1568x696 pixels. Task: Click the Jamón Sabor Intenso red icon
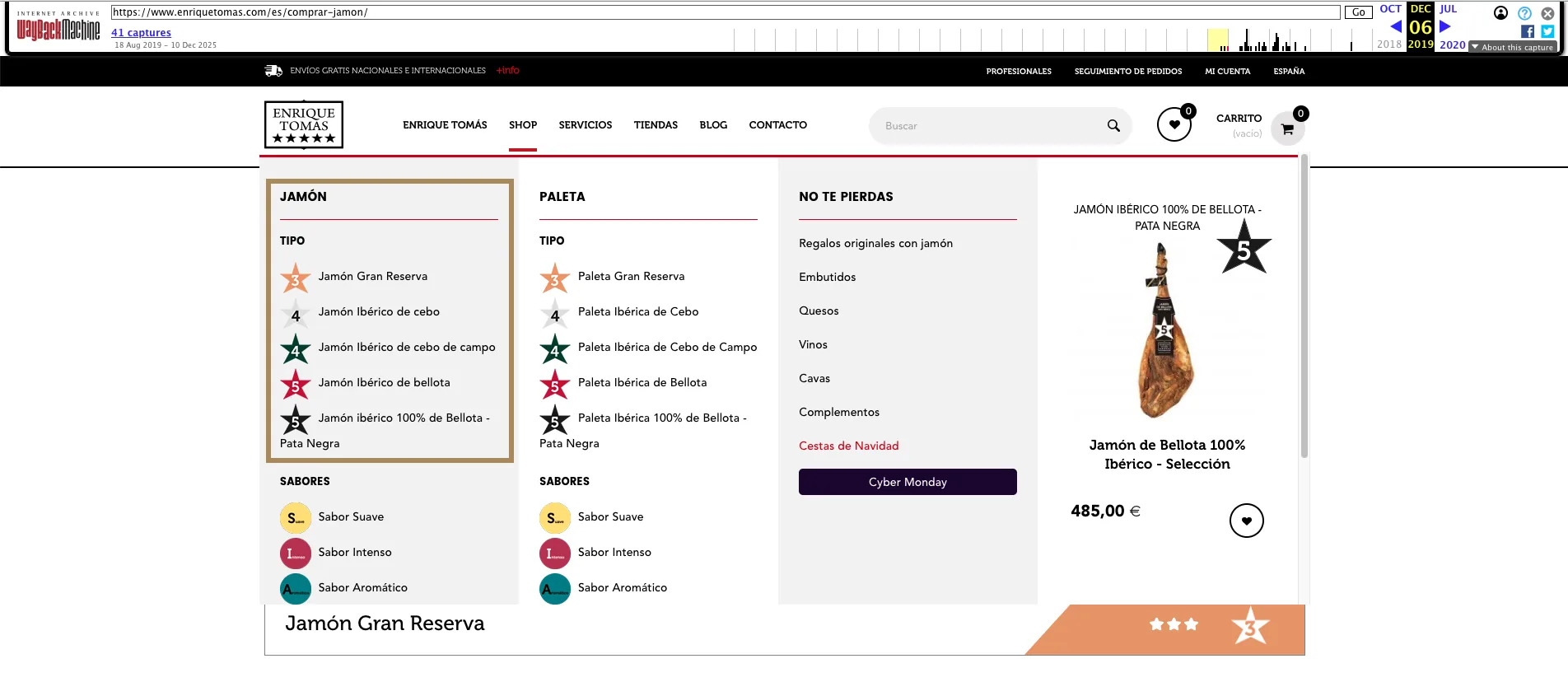(x=296, y=554)
